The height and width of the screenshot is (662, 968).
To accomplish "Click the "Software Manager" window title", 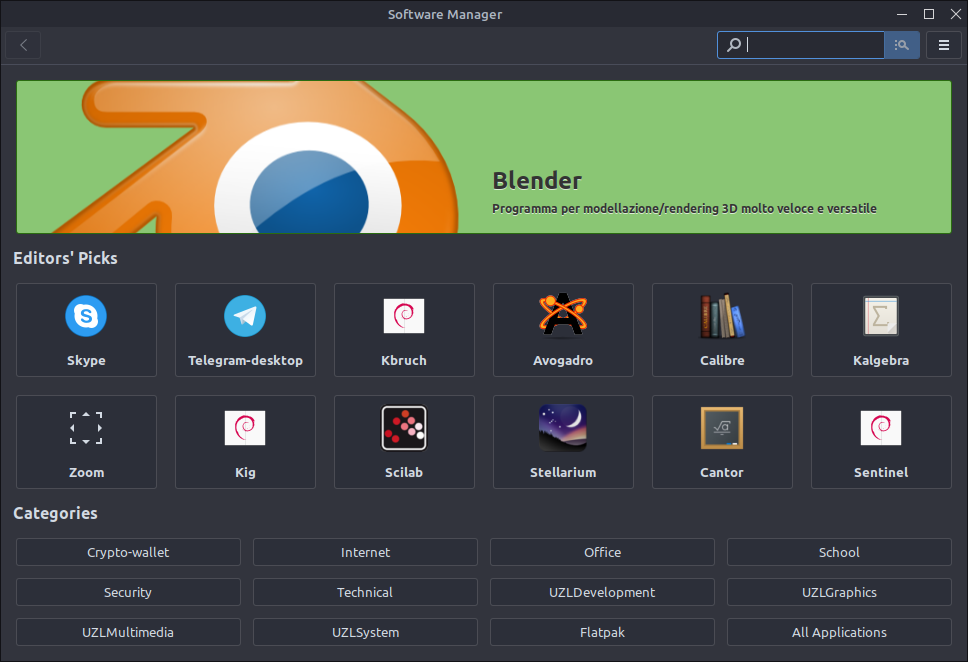I will (x=445, y=14).
